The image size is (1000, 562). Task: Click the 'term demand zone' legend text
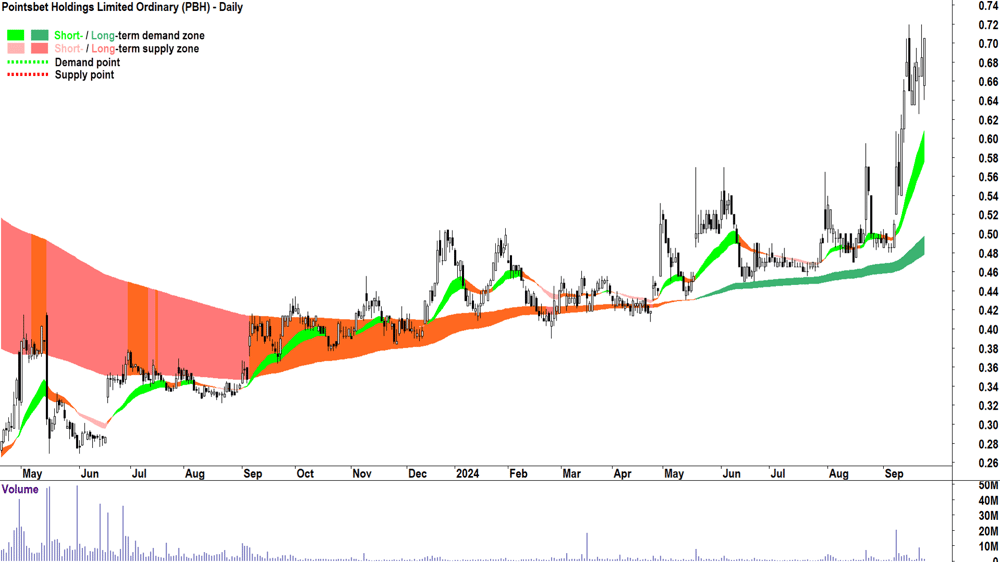click(x=160, y=36)
